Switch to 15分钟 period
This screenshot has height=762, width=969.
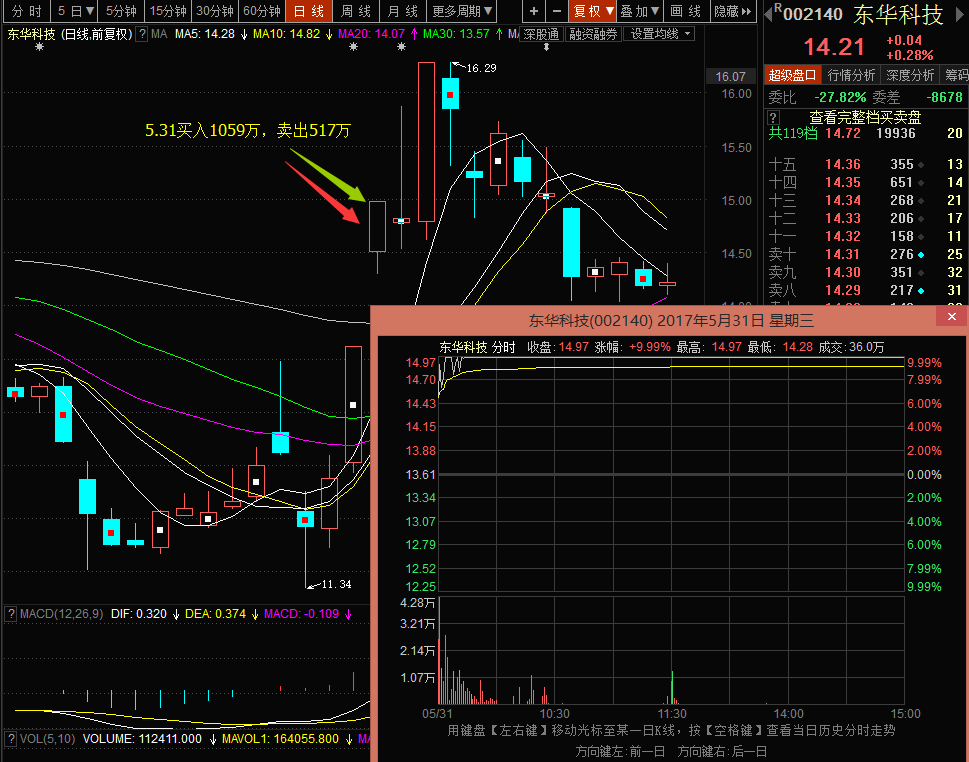(x=168, y=11)
